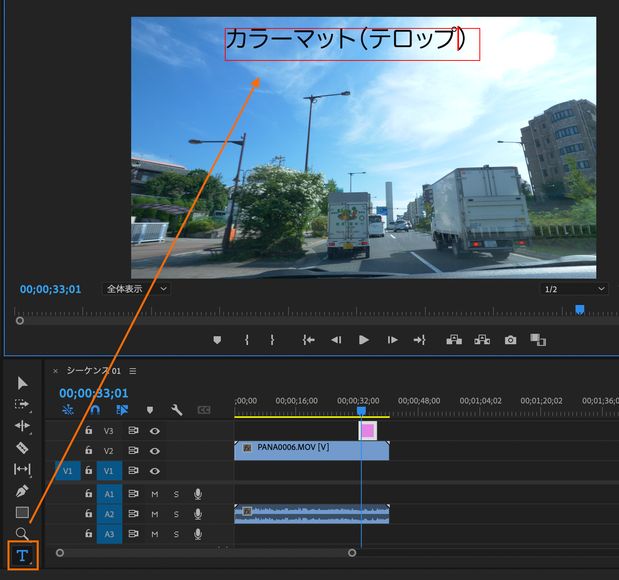Solo the A3 track

176,534
